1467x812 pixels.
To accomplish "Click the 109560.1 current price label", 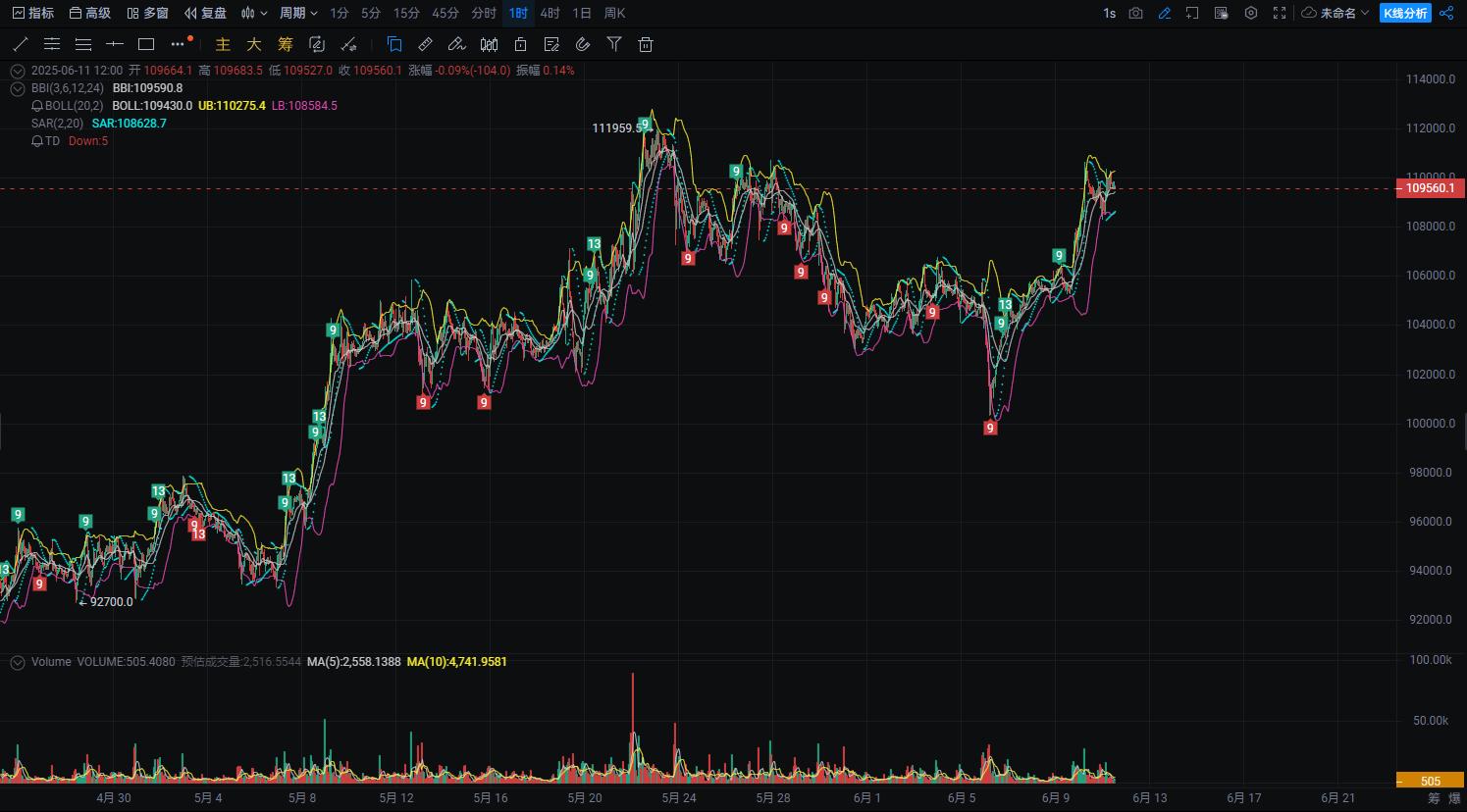I will [x=1430, y=187].
